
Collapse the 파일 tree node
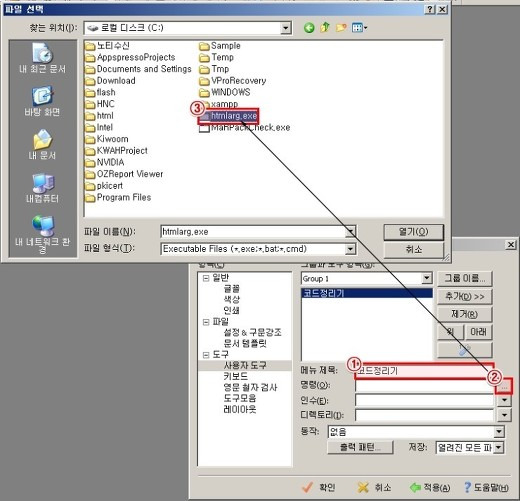(206, 322)
